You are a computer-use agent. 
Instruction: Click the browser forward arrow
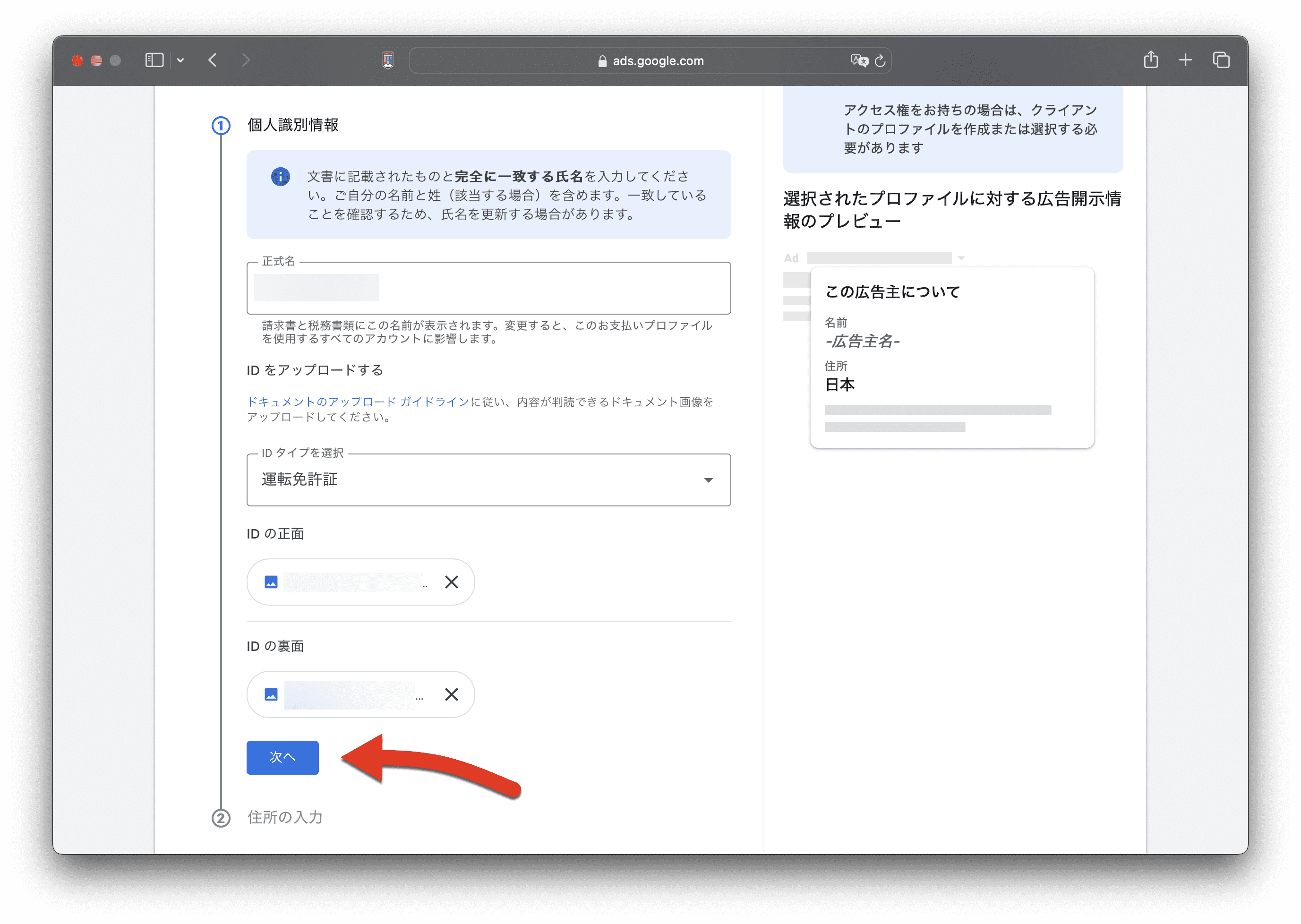[246, 60]
